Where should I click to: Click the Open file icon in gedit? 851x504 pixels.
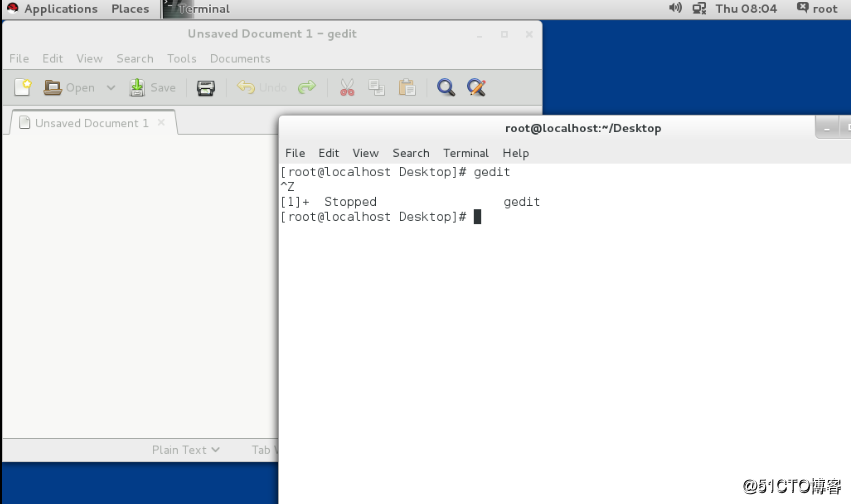click(x=53, y=87)
